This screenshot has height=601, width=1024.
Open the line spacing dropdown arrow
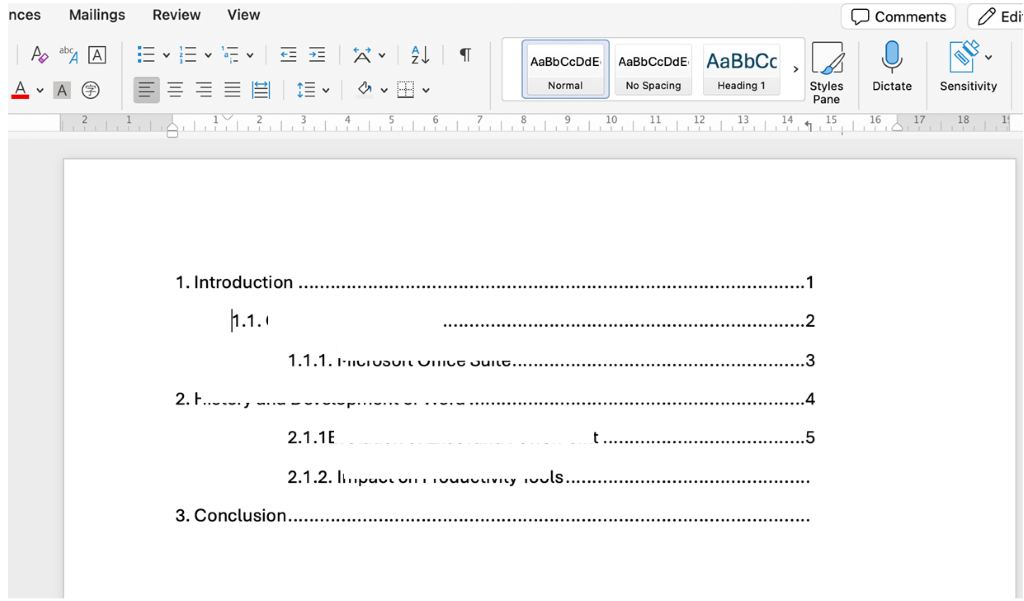pos(326,91)
